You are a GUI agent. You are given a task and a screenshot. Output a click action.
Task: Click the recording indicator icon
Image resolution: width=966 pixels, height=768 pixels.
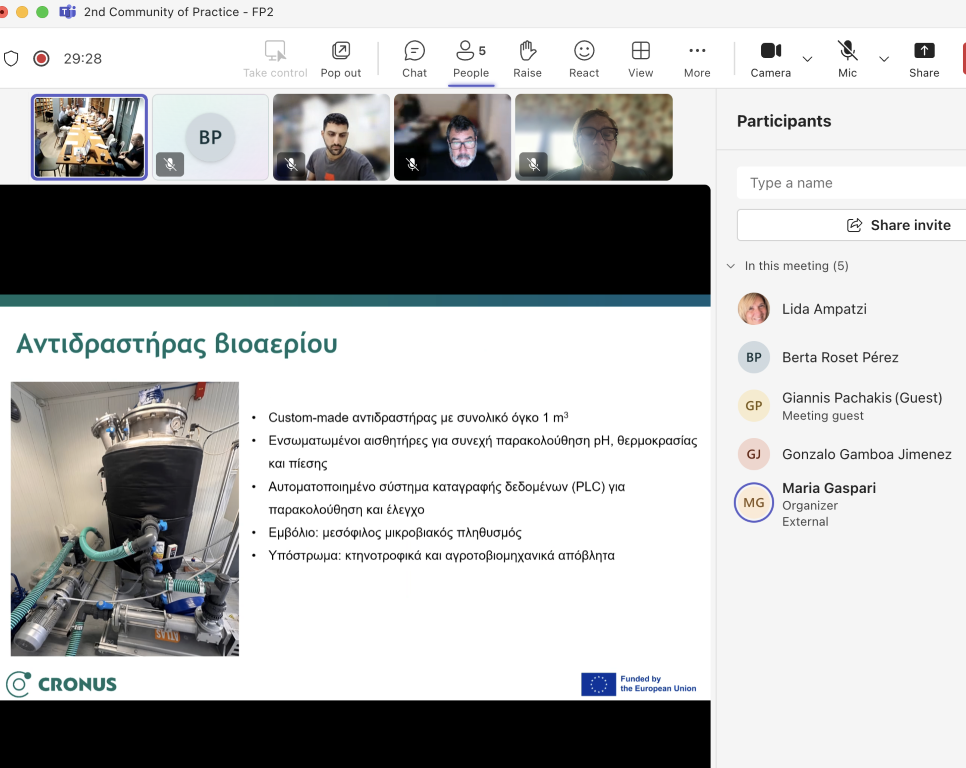41,59
